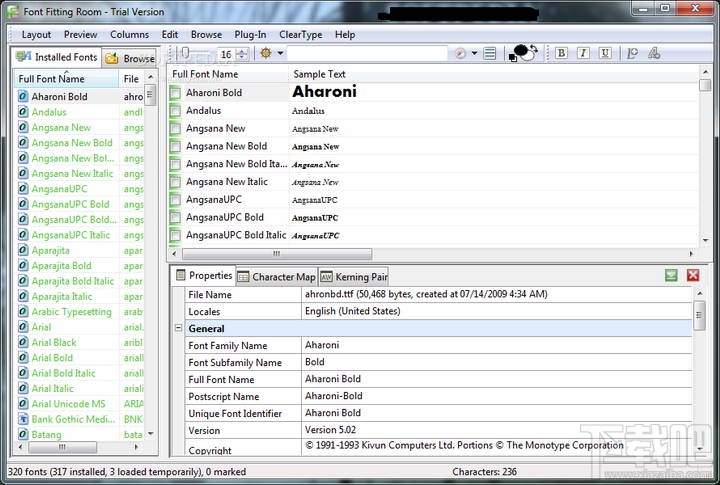720x485 pixels.
Task: Open the Help menu
Action: pos(345,34)
